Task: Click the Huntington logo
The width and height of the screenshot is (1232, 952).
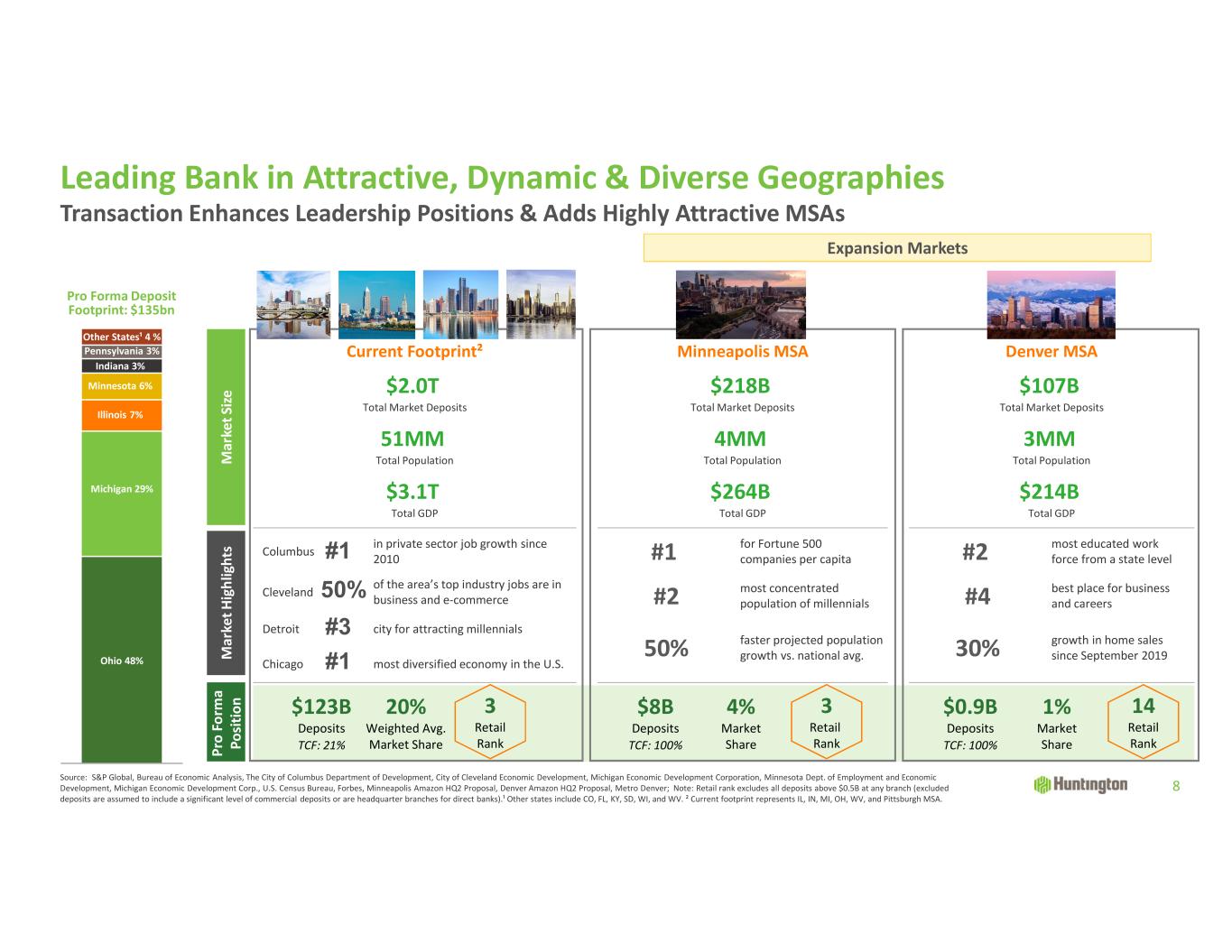Action: (1080, 785)
